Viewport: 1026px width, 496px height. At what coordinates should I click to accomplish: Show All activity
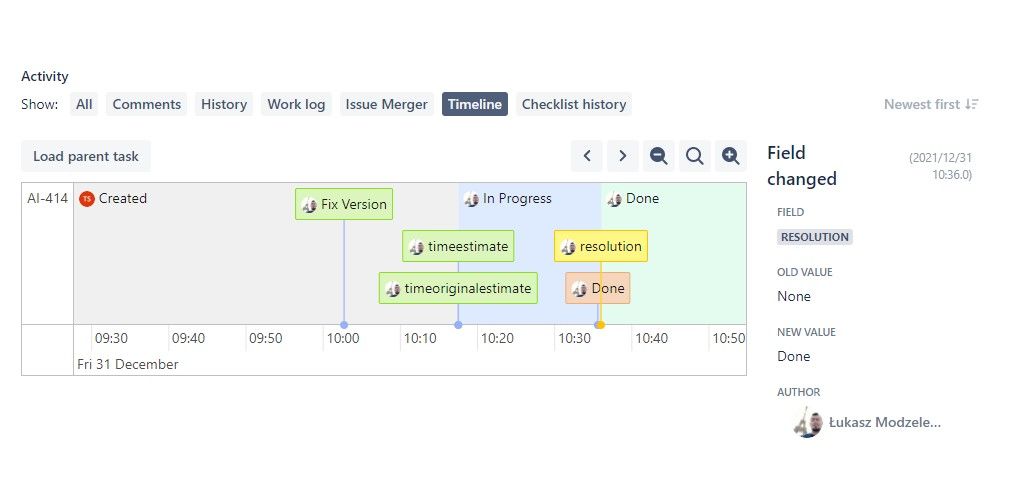pyautogui.click(x=84, y=104)
